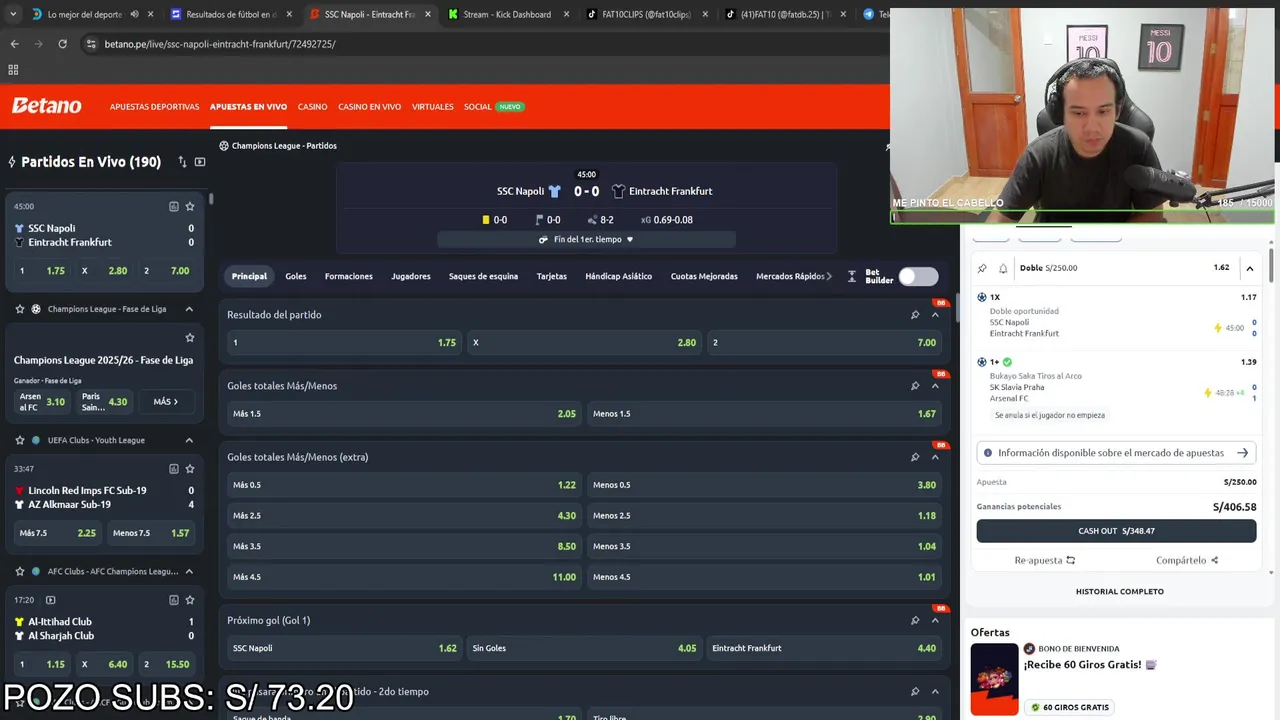
Task: Favorite the SSC Napoli match star in sidebar
Action: tap(190, 206)
